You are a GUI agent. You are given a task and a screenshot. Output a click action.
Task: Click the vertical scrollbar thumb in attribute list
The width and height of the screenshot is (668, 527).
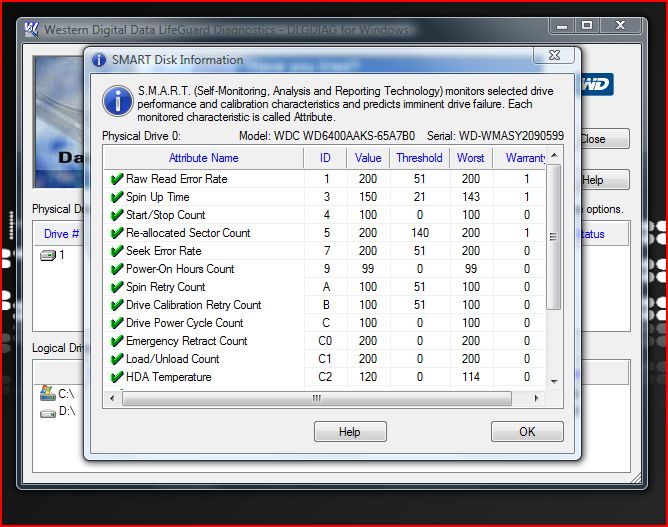(553, 237)
